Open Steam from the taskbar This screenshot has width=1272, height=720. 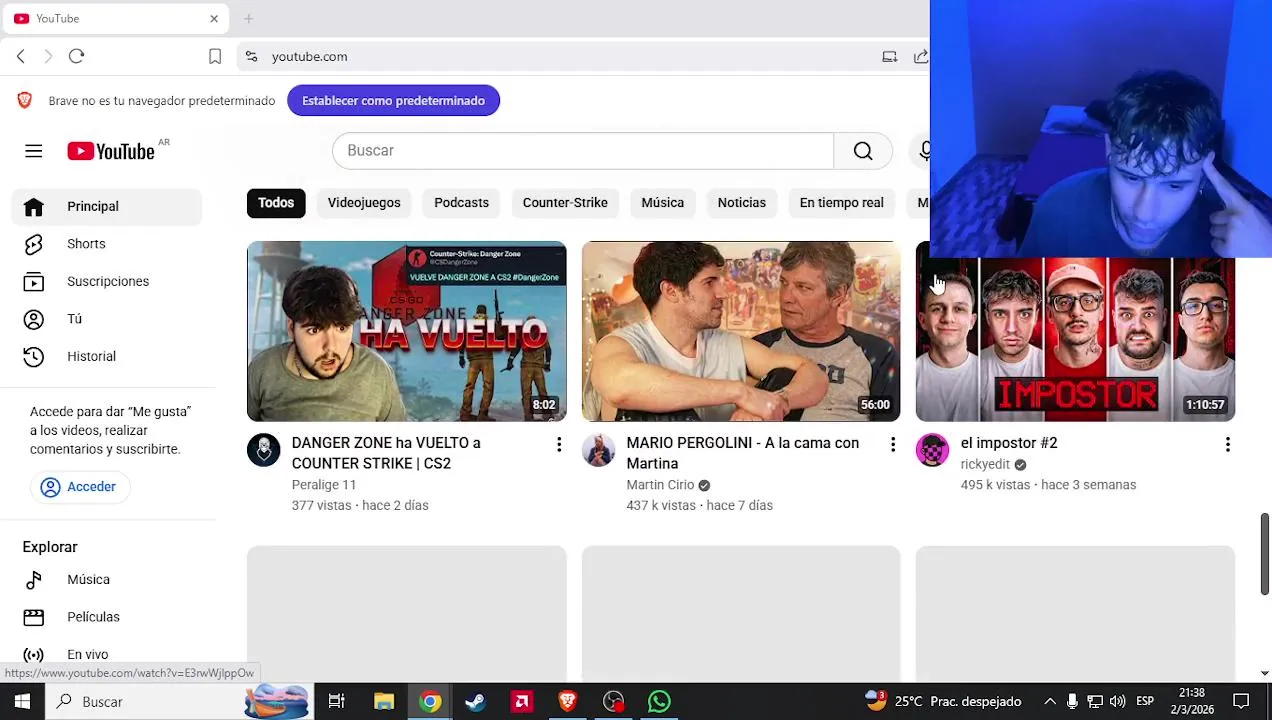[475, 702]
